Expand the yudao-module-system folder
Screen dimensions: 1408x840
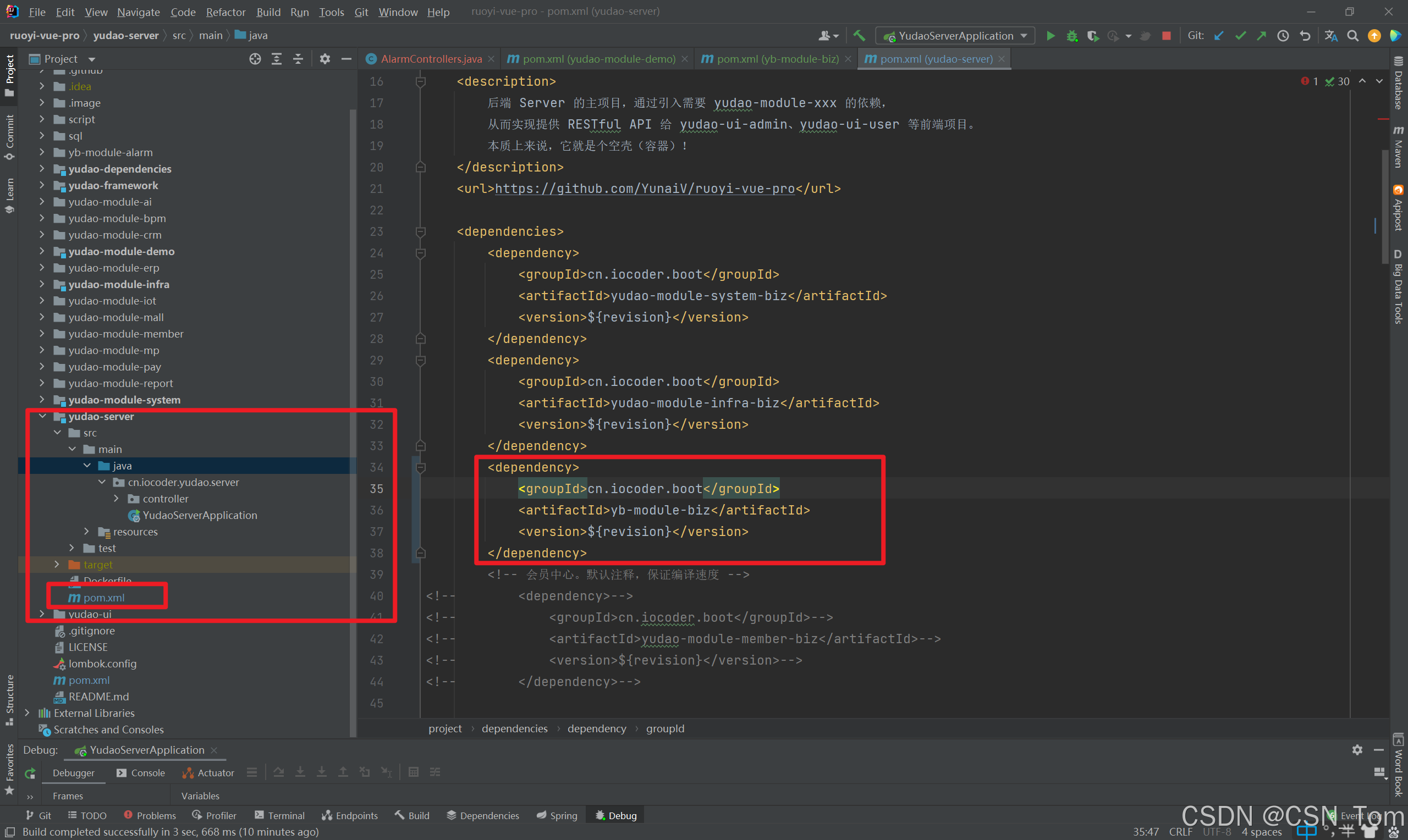tap(42, 400)
